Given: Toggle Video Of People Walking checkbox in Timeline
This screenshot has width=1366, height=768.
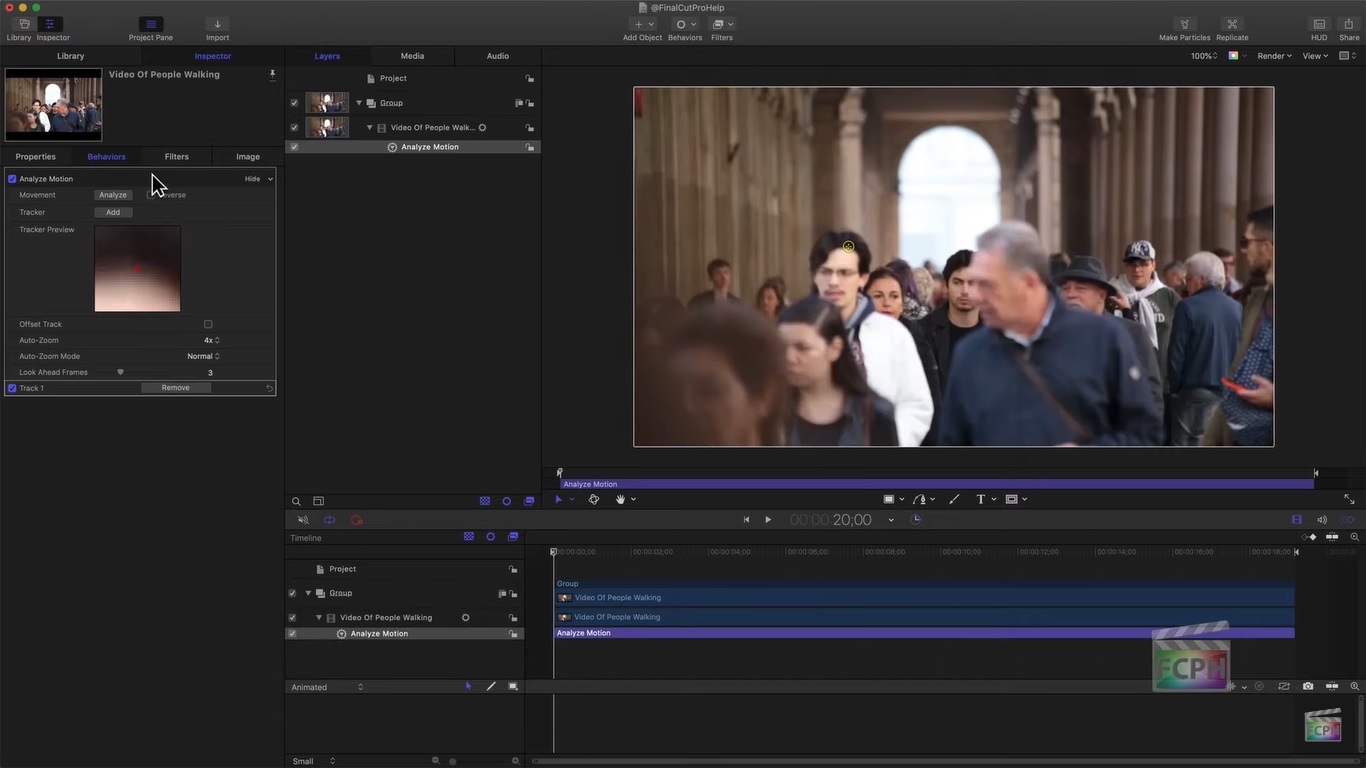Looking at the screenshot, I should click(x=292, y=618).
